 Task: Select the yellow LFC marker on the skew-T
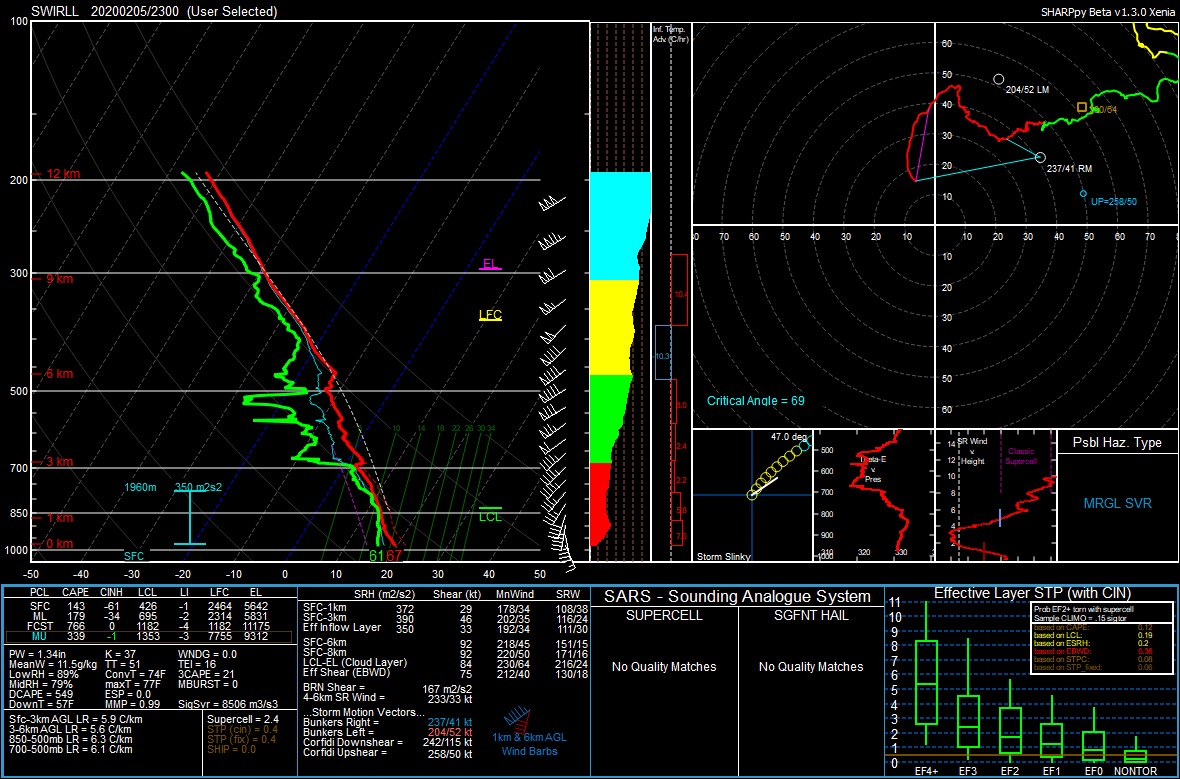click(490, 315)
